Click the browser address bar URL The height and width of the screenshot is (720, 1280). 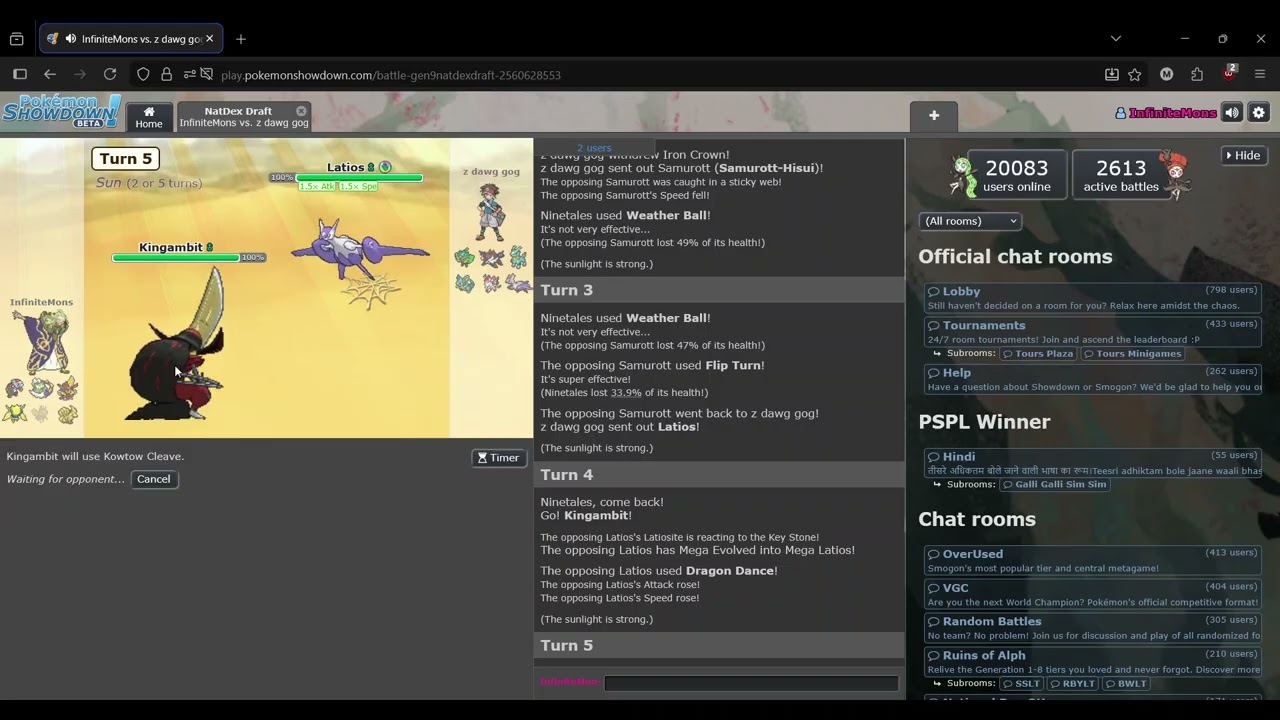[x=391, y=75]
